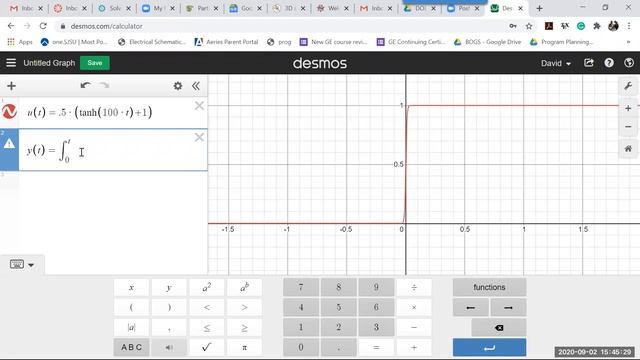640x360 pixels.
Task: Click the warning icon on the y(t) expression
Action: 9,144
